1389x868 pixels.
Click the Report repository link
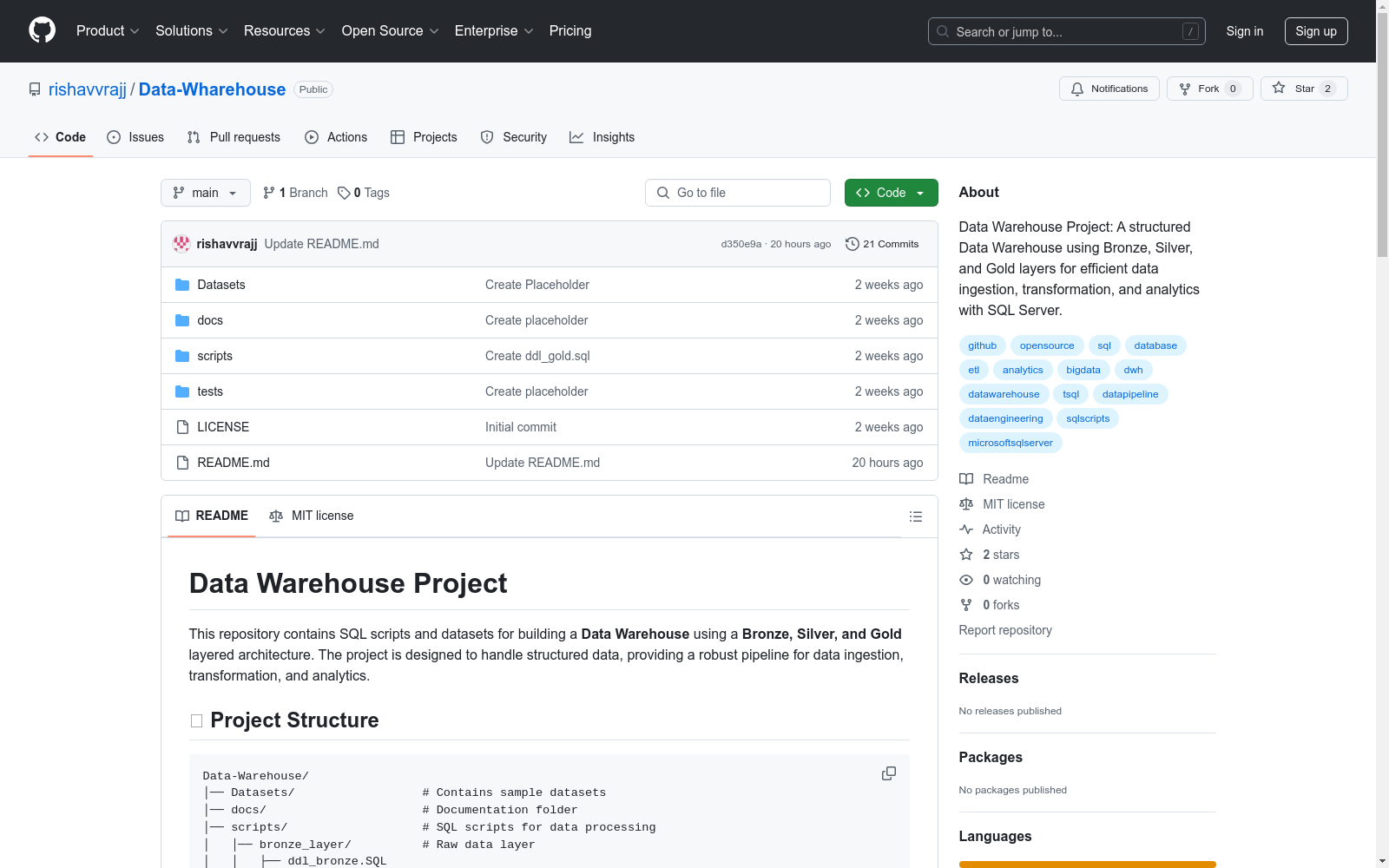click(1005, 630)
